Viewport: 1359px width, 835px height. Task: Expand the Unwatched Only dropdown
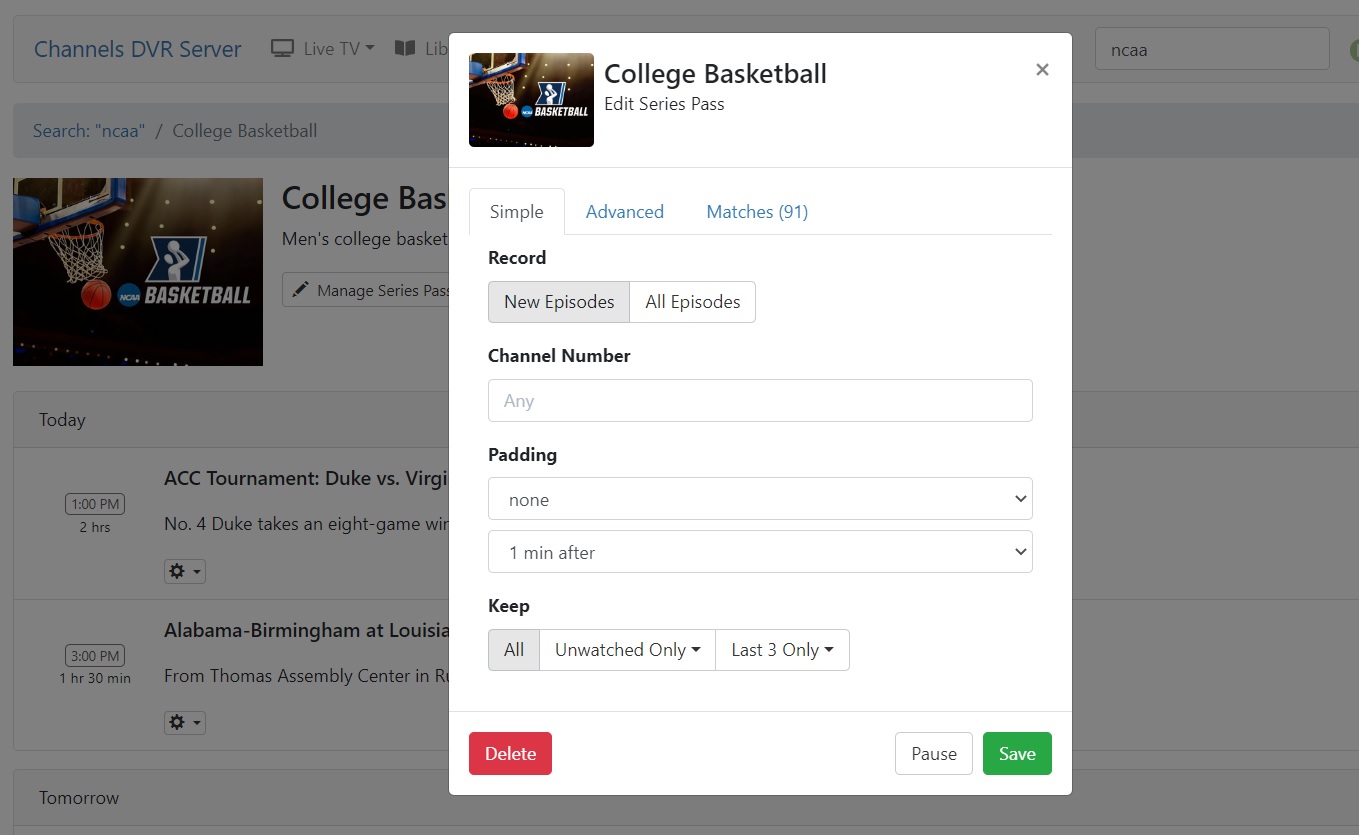tap(627, 650)
